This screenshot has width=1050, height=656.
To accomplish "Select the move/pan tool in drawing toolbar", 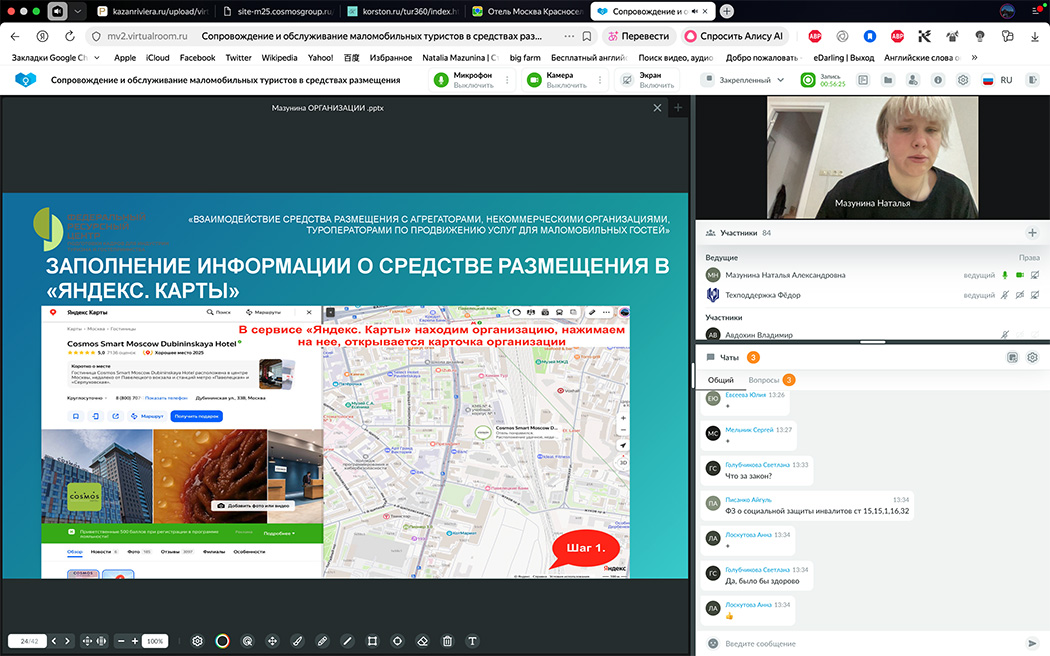I will click(272, 641).
